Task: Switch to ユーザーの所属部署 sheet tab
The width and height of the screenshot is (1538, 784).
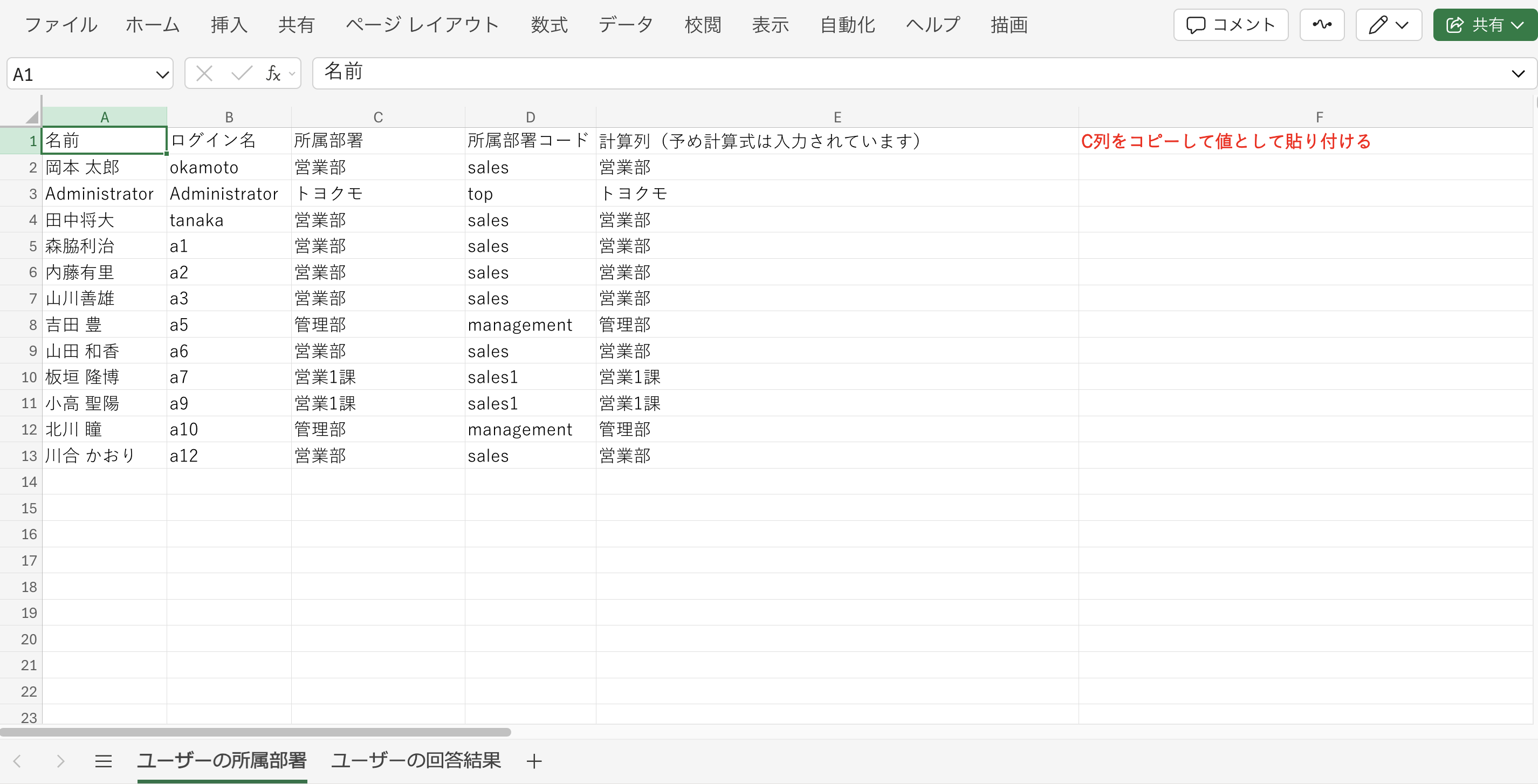Action: (x=222, y=760)
